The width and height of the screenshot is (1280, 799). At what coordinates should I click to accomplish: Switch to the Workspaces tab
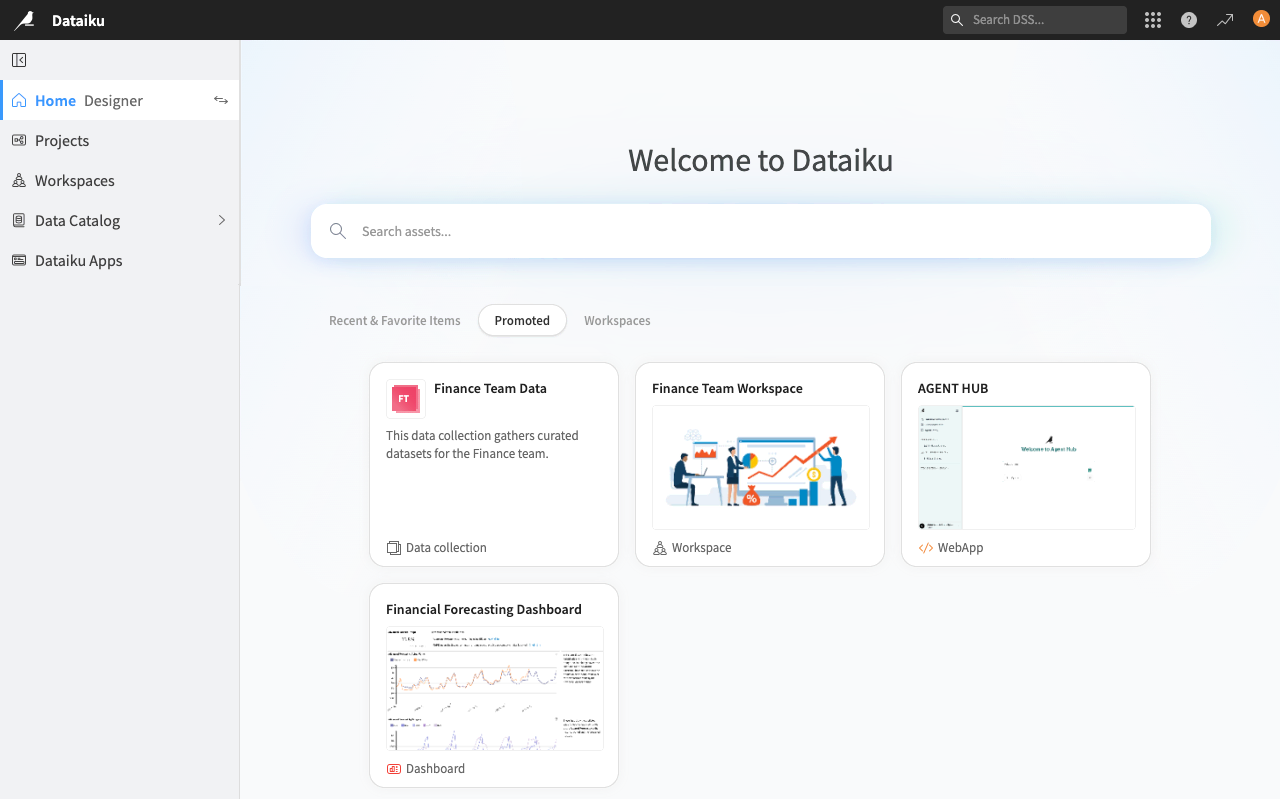tap(617, 321)
